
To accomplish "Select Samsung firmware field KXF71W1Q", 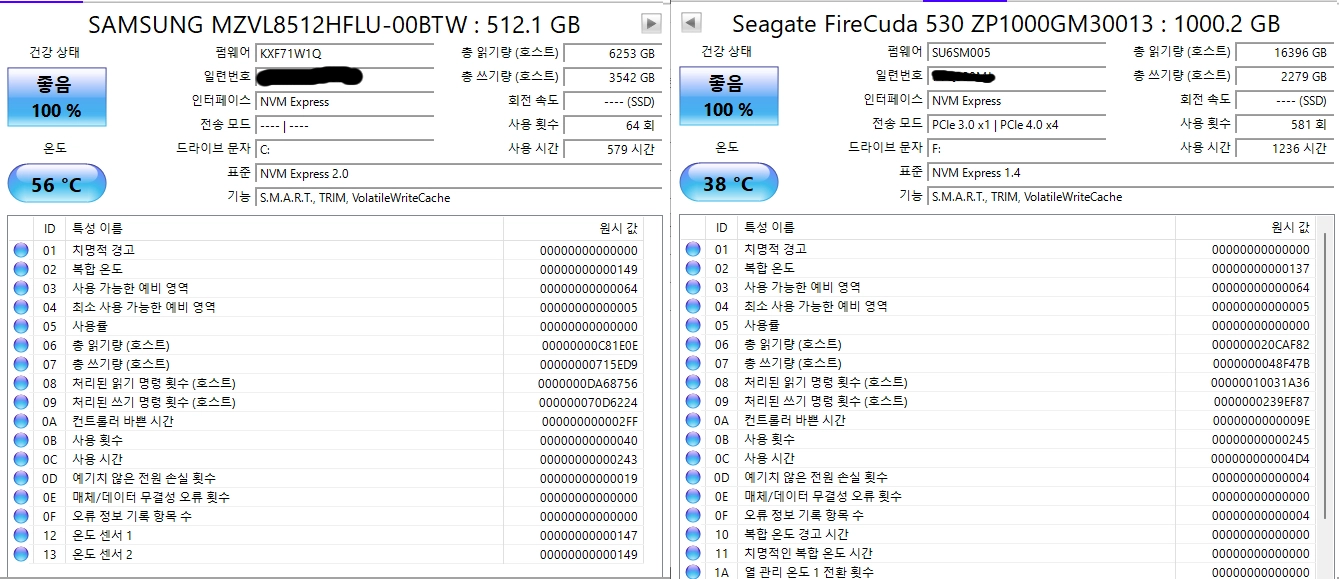I will point(345,53).
